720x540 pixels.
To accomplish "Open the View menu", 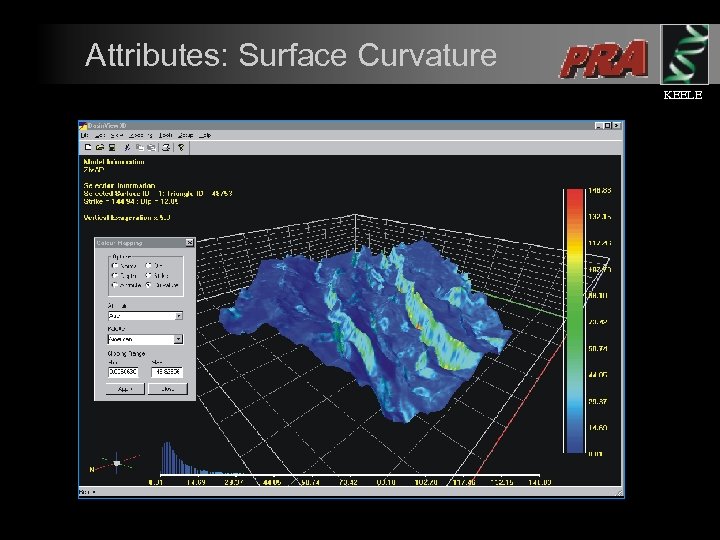I will click(x=117, y=135).
